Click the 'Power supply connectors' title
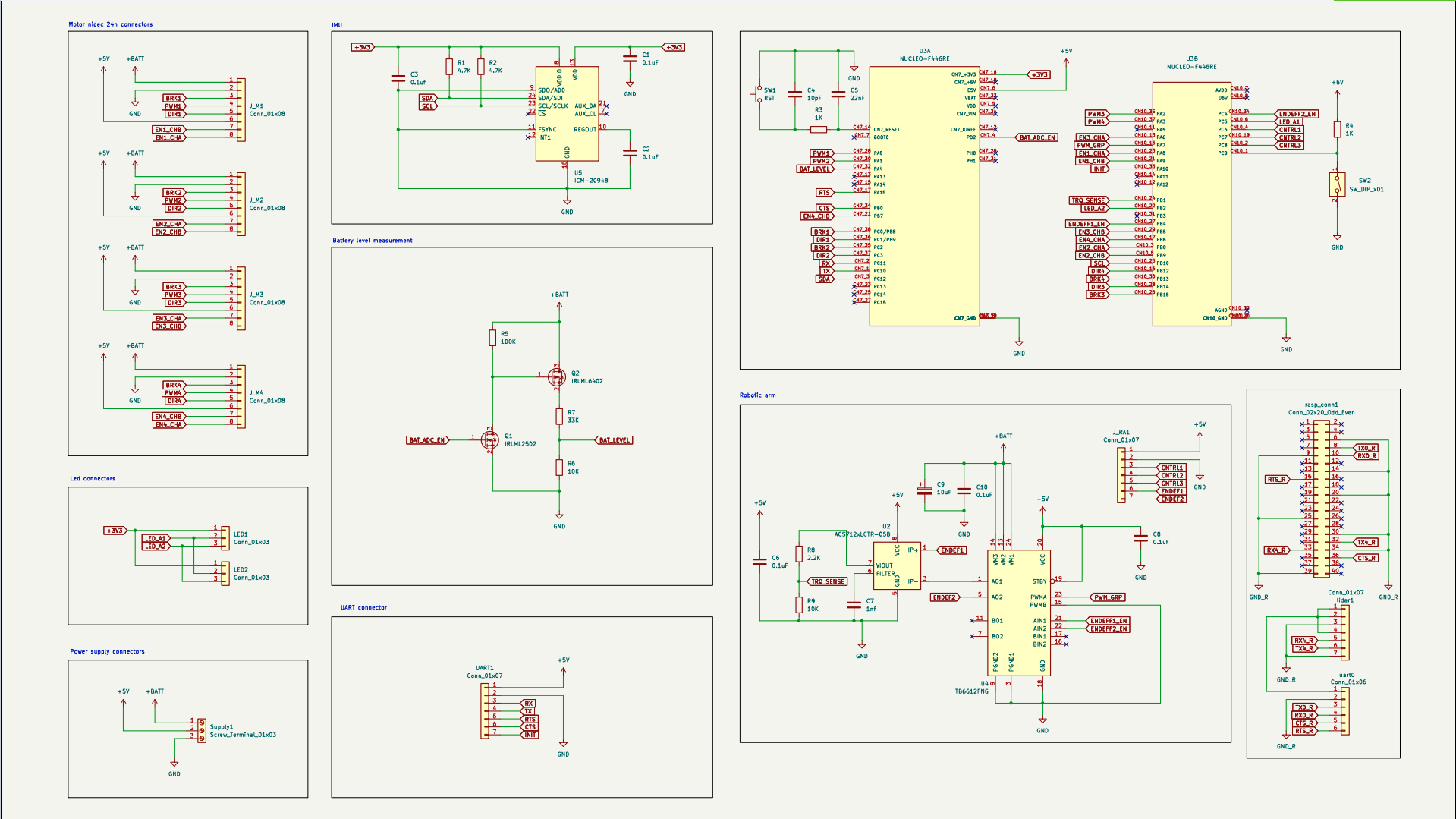 coord(107,651)
